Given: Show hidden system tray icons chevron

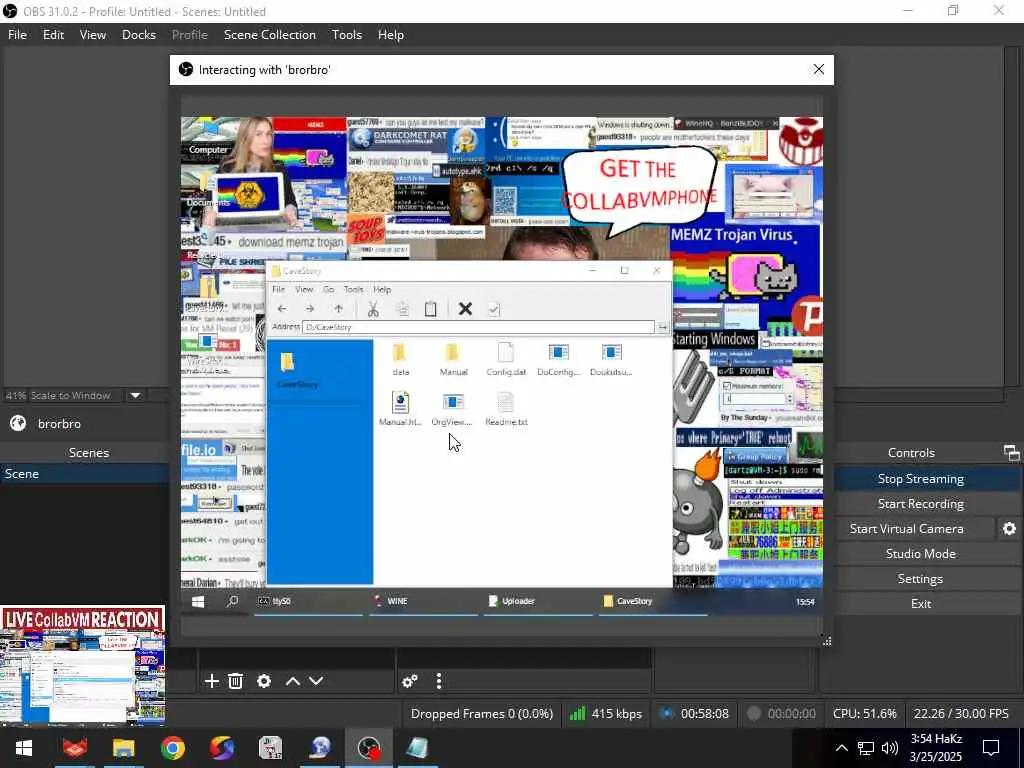Looking at the screenshot, I should [x=842, y=748].
